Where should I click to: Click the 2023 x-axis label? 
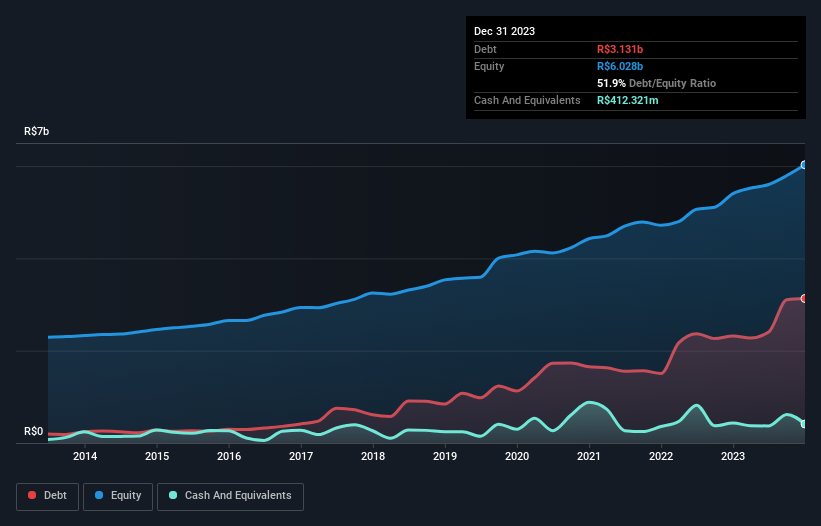pyautogui.click(x=733, y=456)
